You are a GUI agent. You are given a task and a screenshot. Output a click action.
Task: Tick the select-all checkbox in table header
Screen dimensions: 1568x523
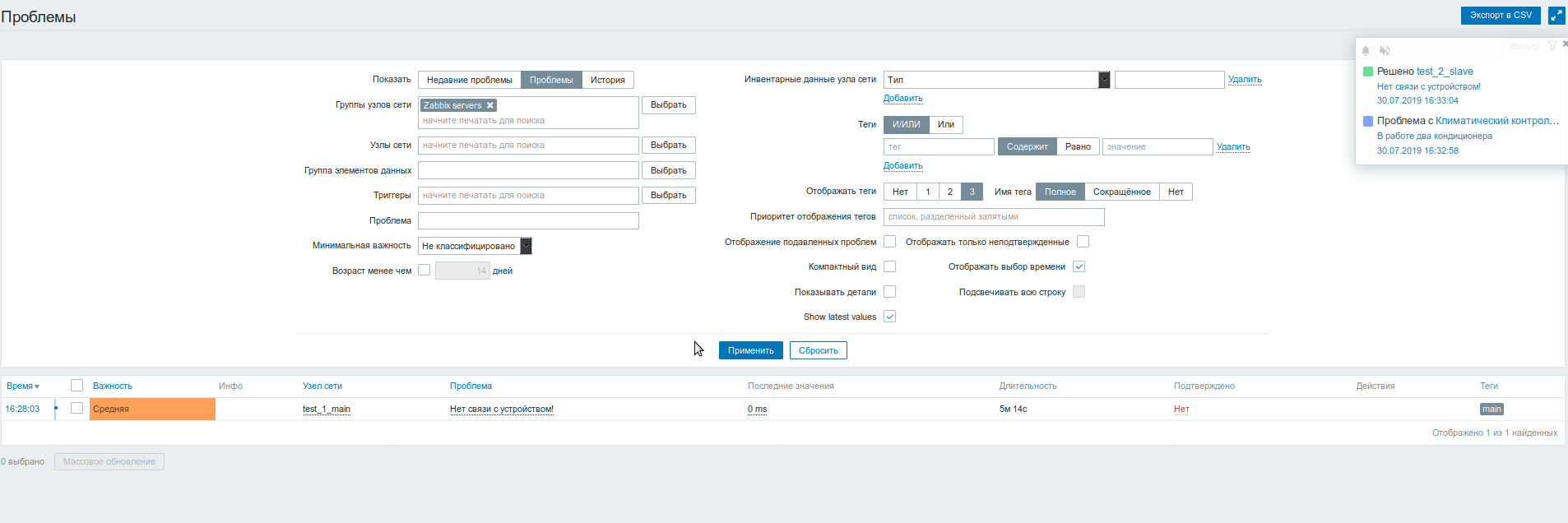tap(77, 386)
